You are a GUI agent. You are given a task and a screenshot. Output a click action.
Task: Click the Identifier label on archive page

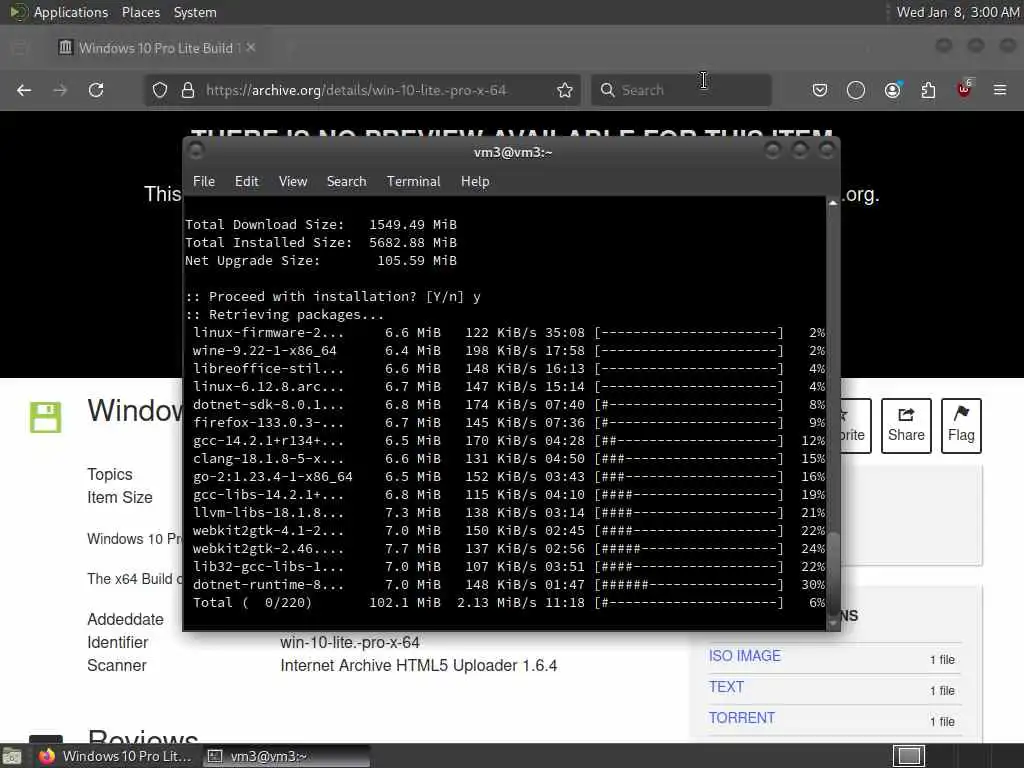click(118, 643)
